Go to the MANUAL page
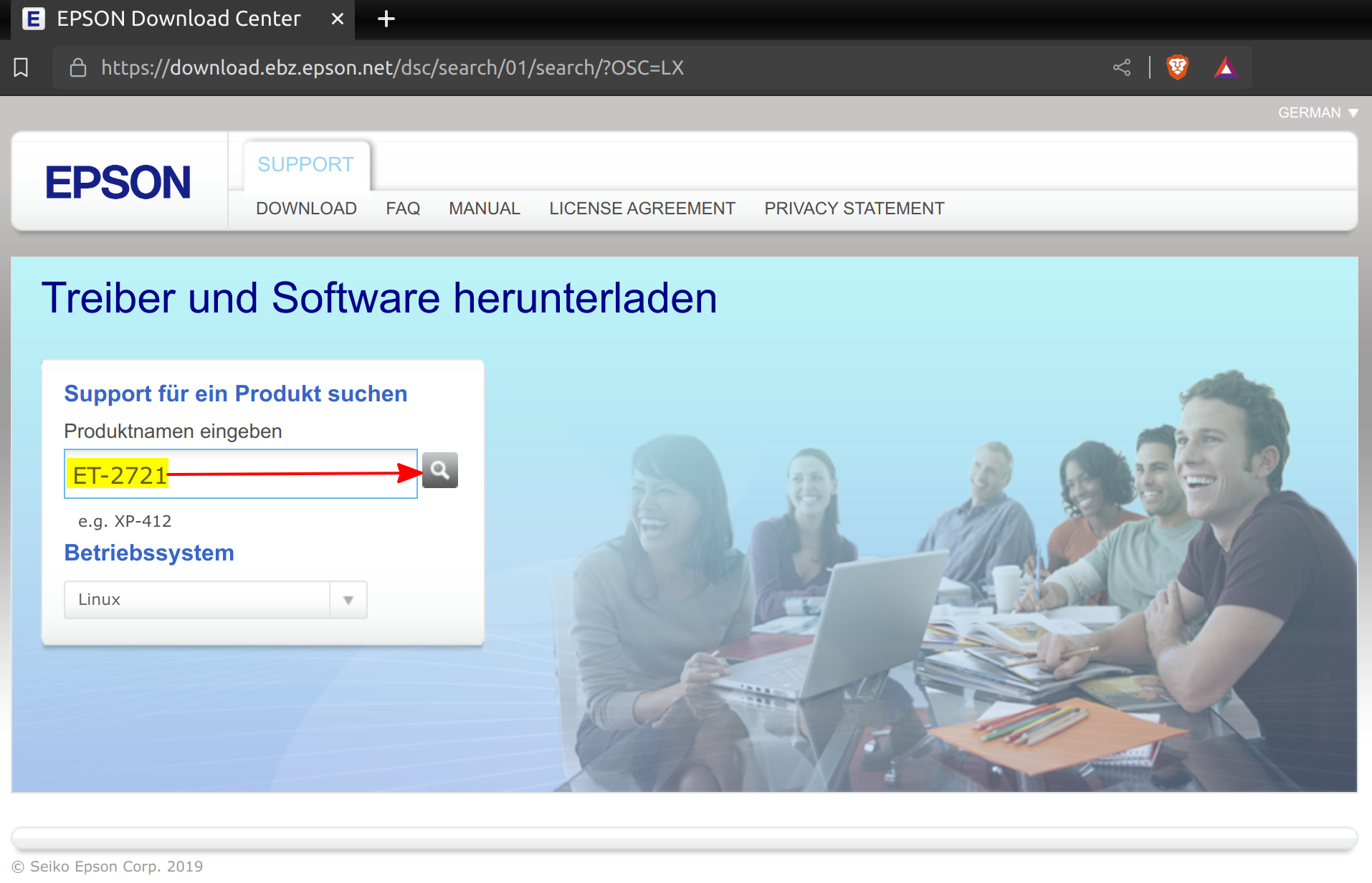The image size is (1372, 883). pyautogui.click(x=485, y=209)
